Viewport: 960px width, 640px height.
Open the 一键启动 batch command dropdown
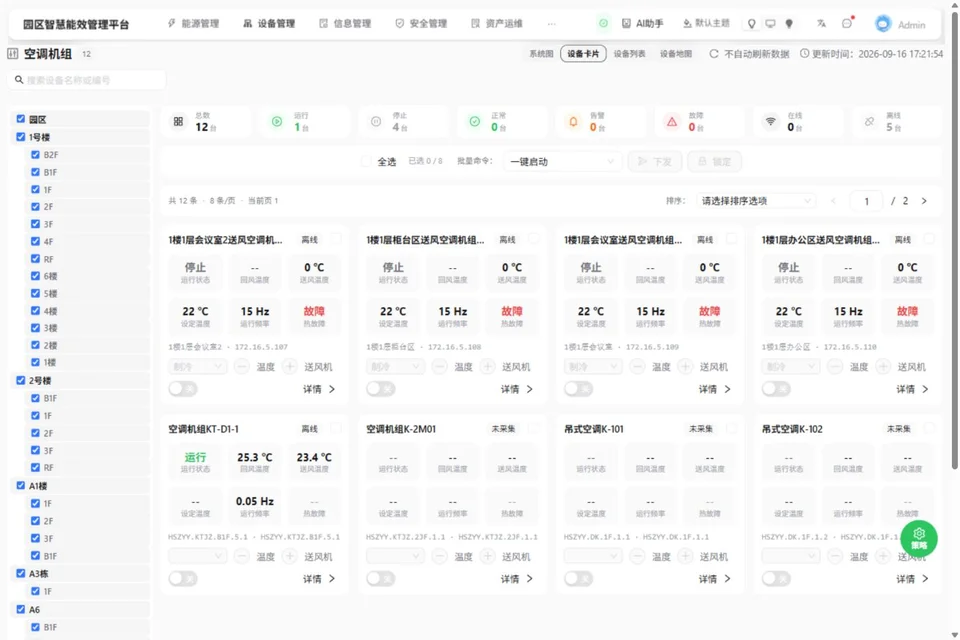[x=562, y=161]
